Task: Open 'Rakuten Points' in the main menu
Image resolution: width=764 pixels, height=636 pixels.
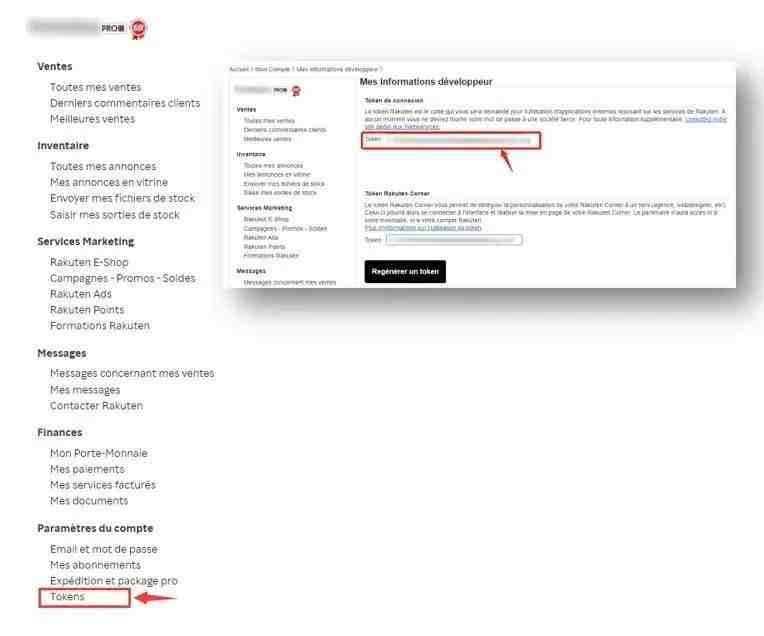Action: point(87,310)
